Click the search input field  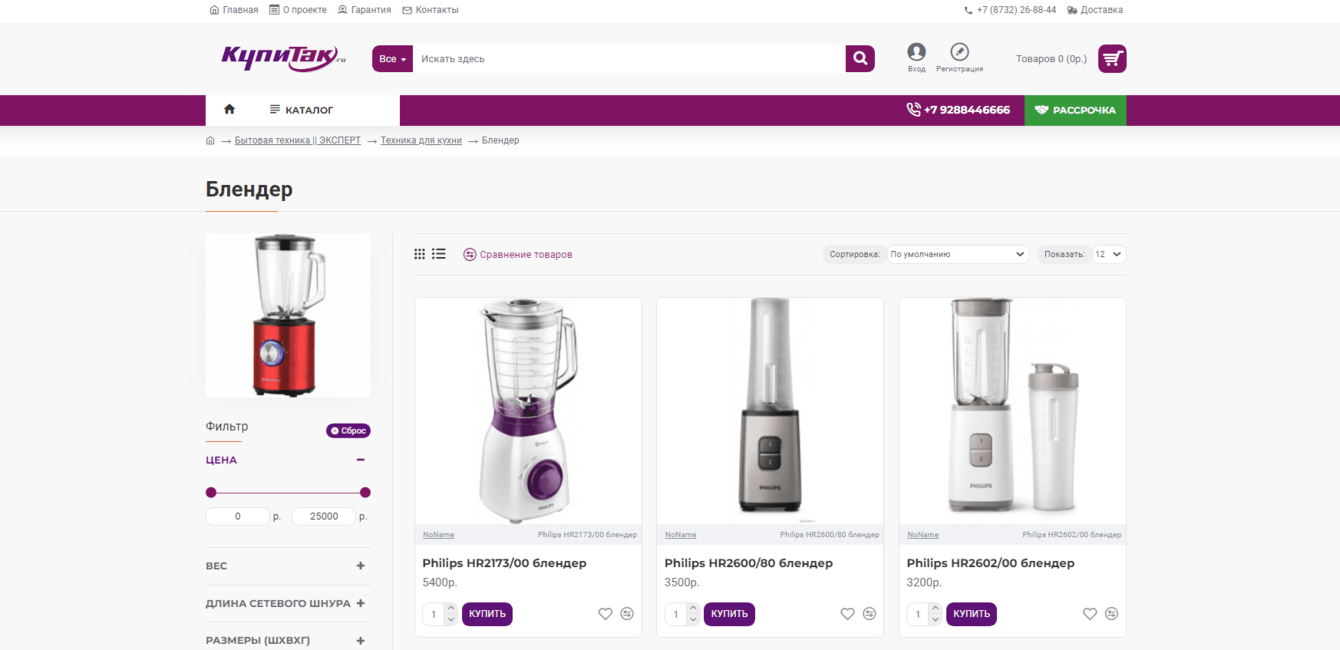(x=629, y=59)
